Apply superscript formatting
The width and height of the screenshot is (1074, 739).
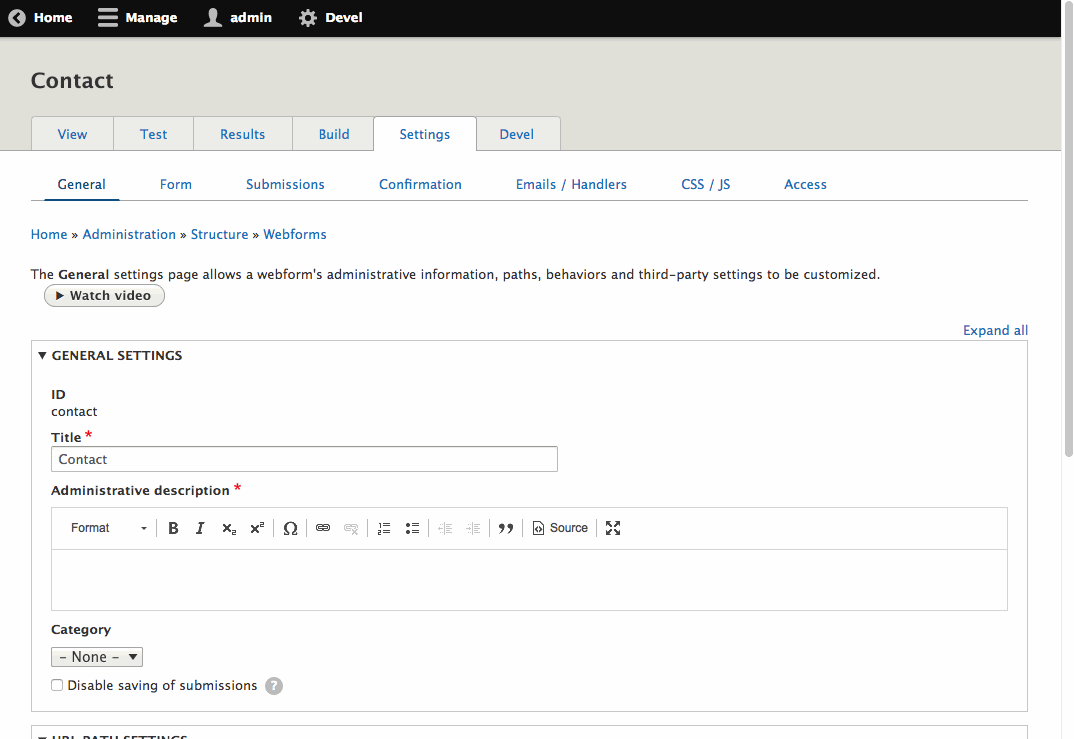coord(257,528)
